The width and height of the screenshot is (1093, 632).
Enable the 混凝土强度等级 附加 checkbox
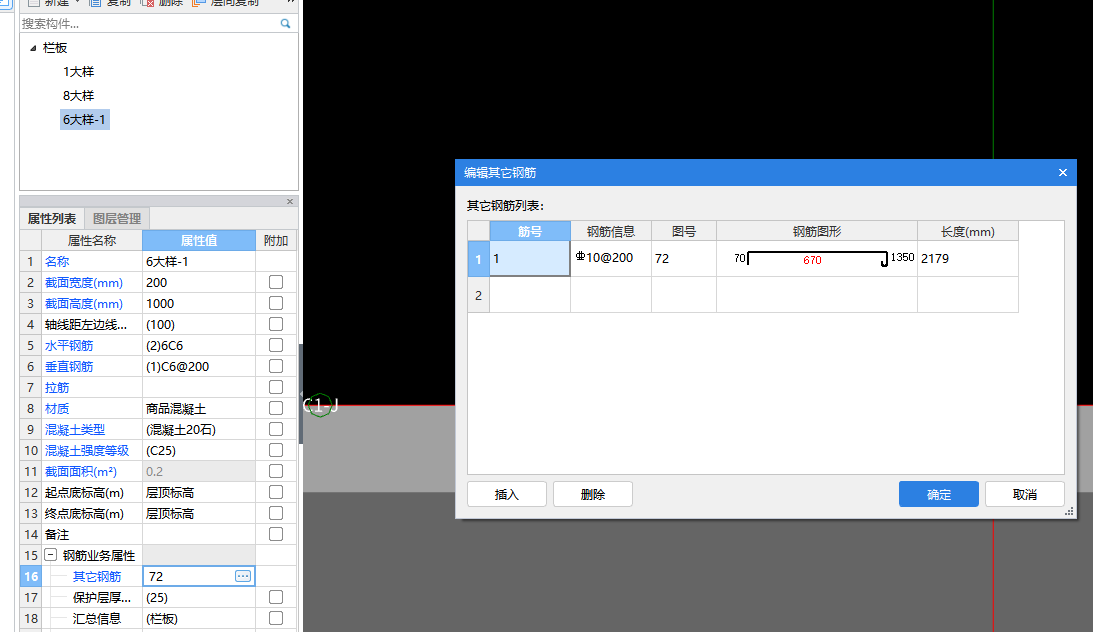(x=276, y=450)
